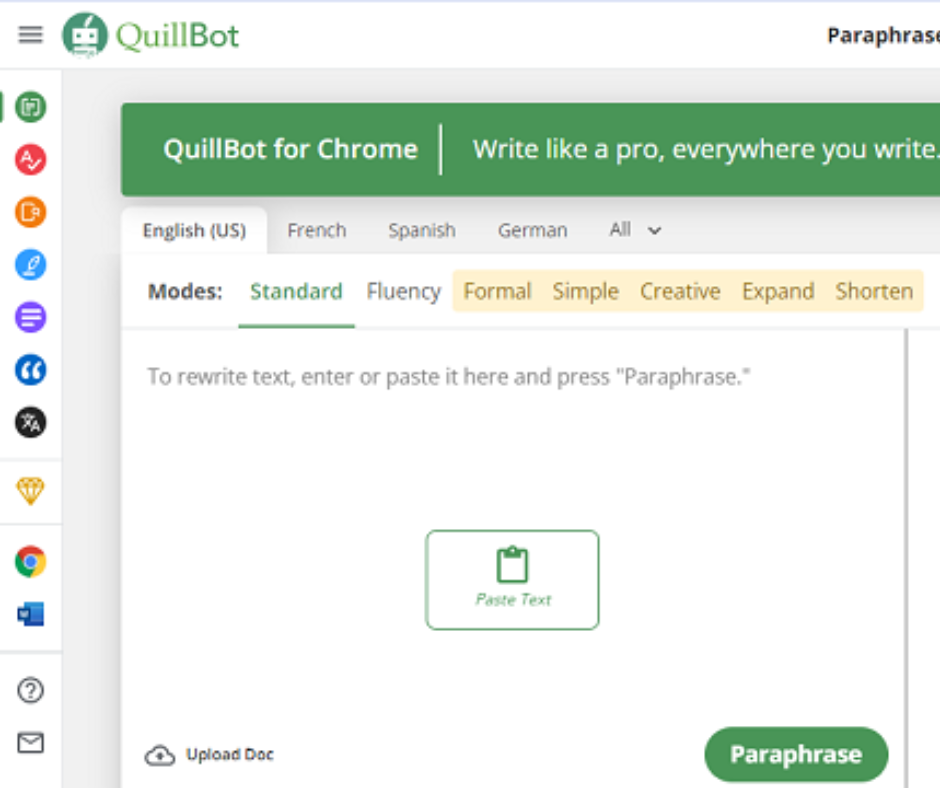Click the QuillBot wordmark text

click(x=177, y=36)
